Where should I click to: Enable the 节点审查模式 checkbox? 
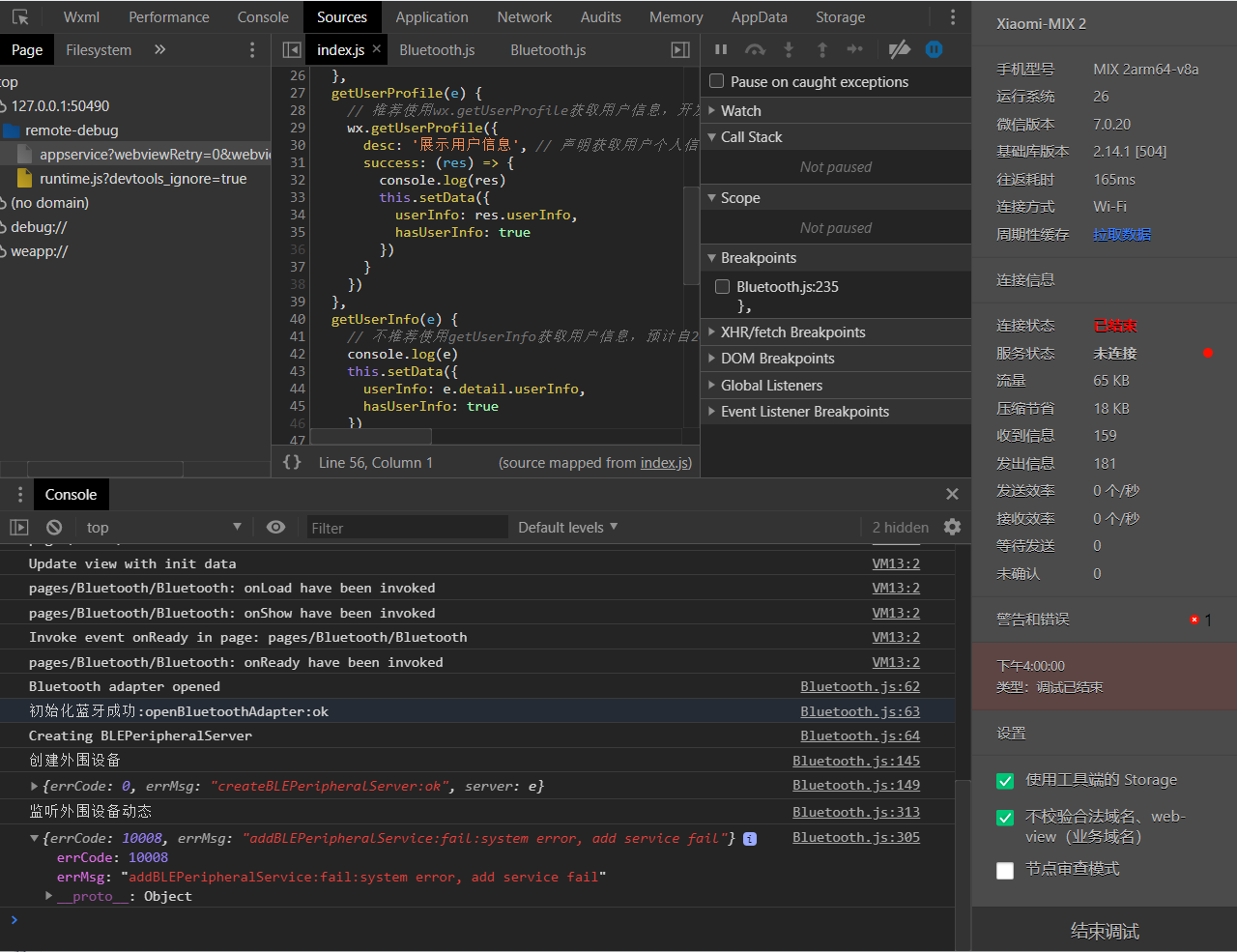coord(1005,870)
